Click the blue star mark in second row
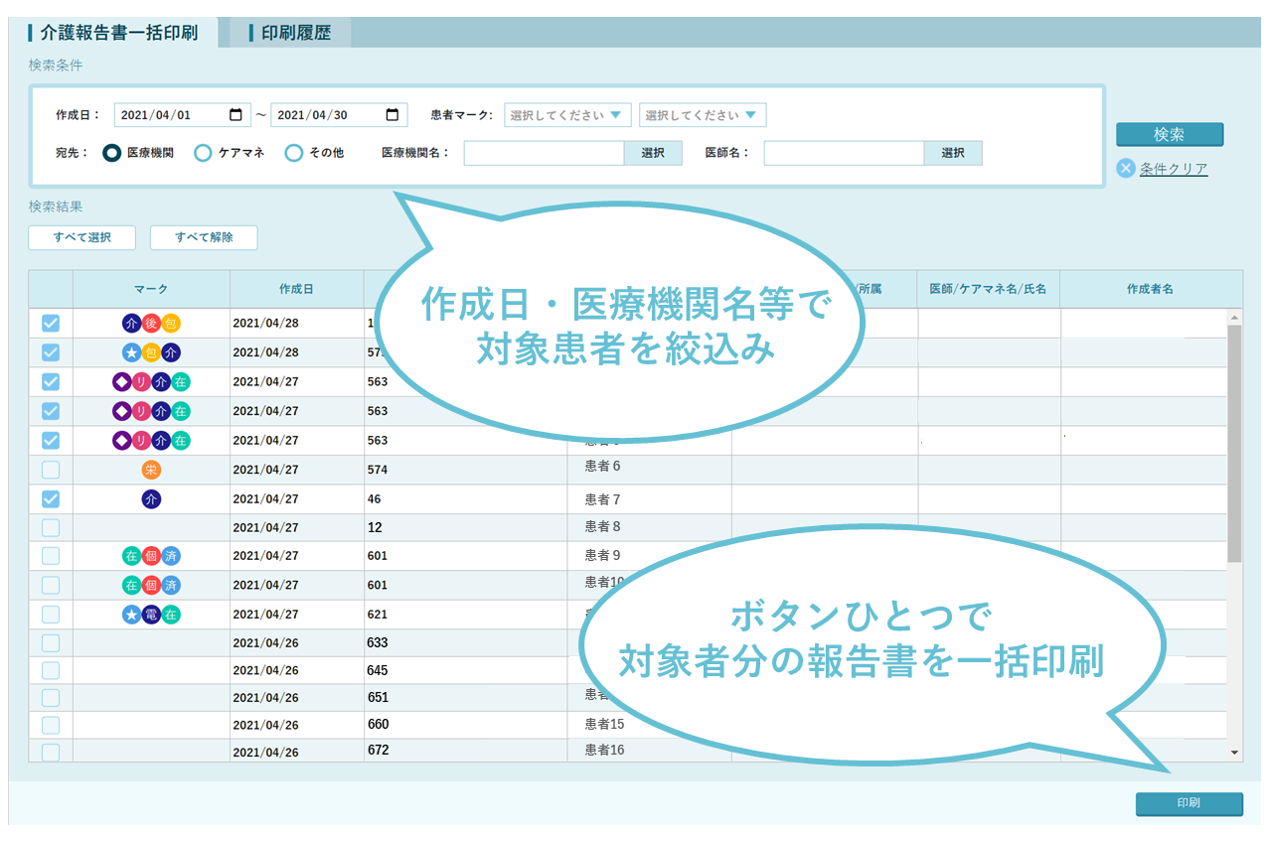 tap(131, 352)
